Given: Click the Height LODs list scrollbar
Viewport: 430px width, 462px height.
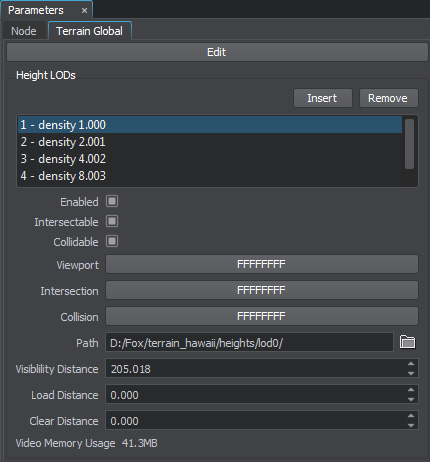Looking at the screenshot, I should [409, 144].
